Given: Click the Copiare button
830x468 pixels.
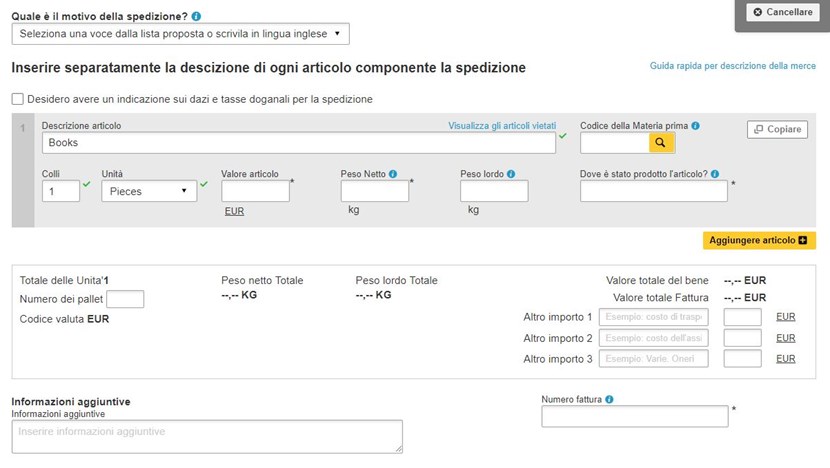Looking at the screenshot, I should (x=777, y=129).
